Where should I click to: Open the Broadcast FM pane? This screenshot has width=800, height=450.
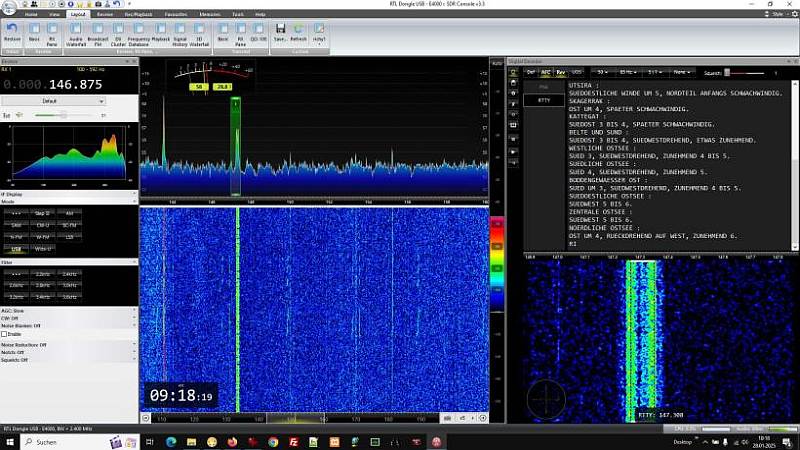tap(97, 34)
